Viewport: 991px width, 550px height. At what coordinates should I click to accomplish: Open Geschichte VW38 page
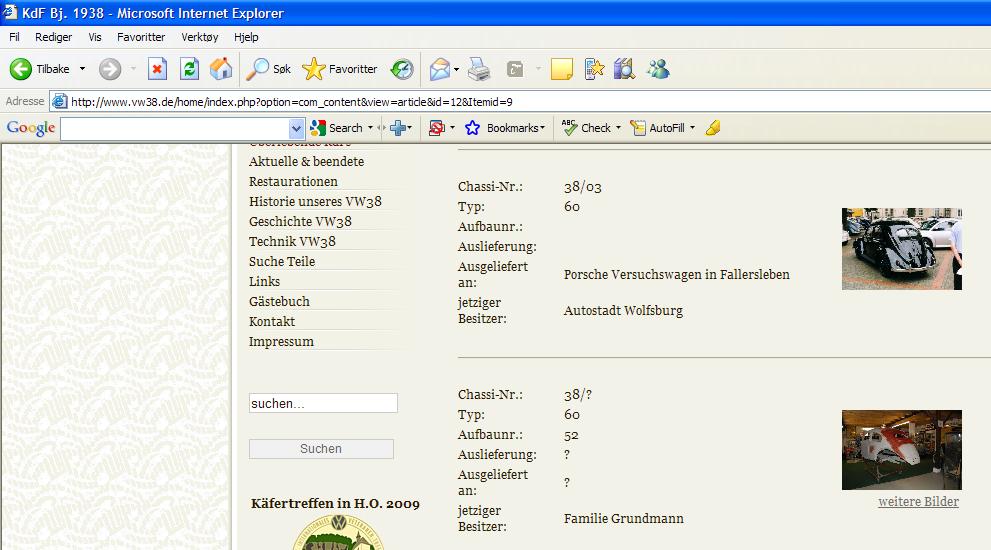pos(300,222)
